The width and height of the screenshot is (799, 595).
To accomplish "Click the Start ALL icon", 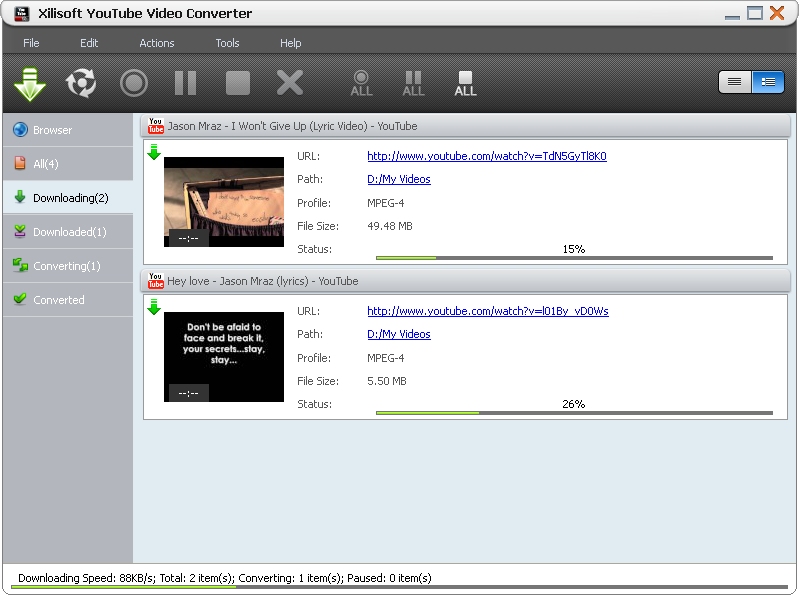I will point(361,84).
